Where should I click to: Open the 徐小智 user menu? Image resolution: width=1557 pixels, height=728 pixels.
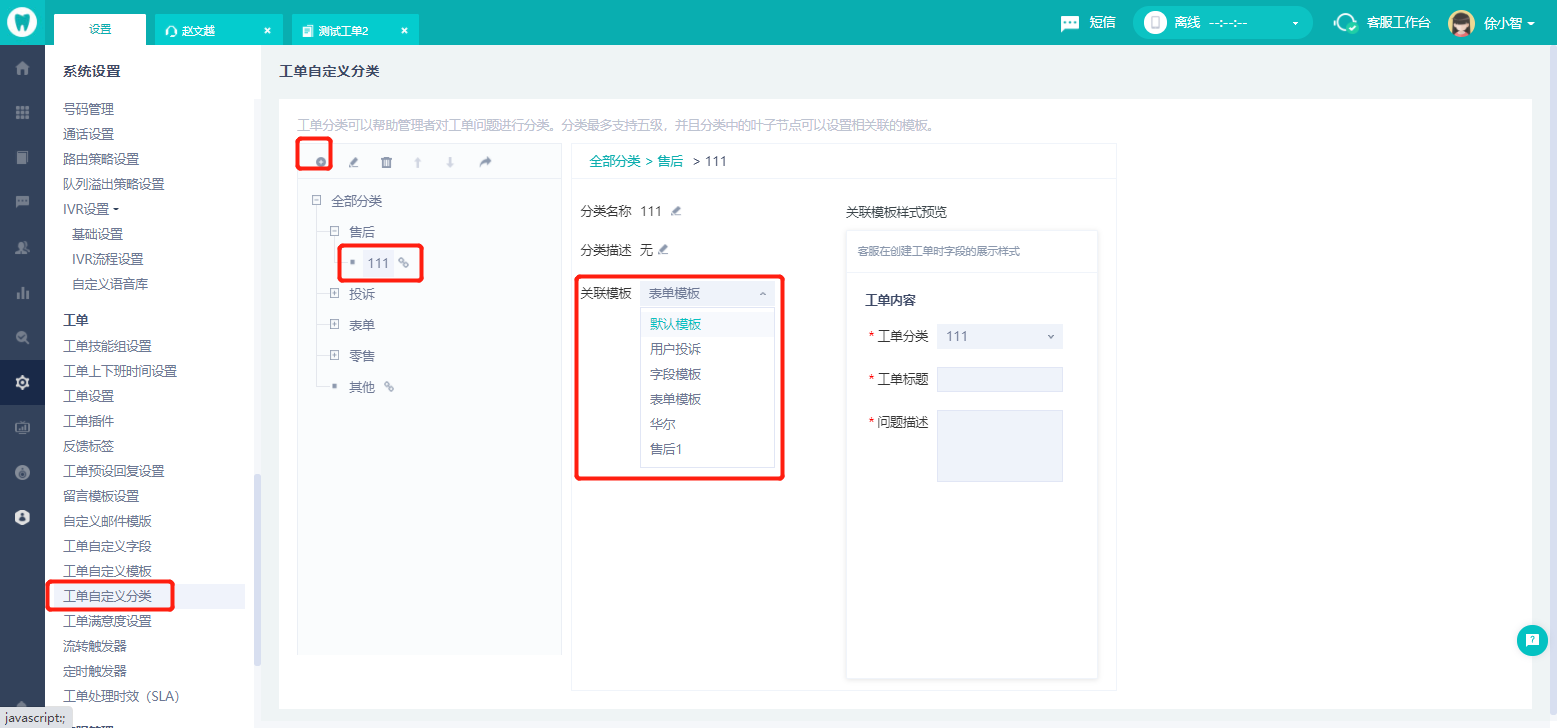pos(1510,23)
